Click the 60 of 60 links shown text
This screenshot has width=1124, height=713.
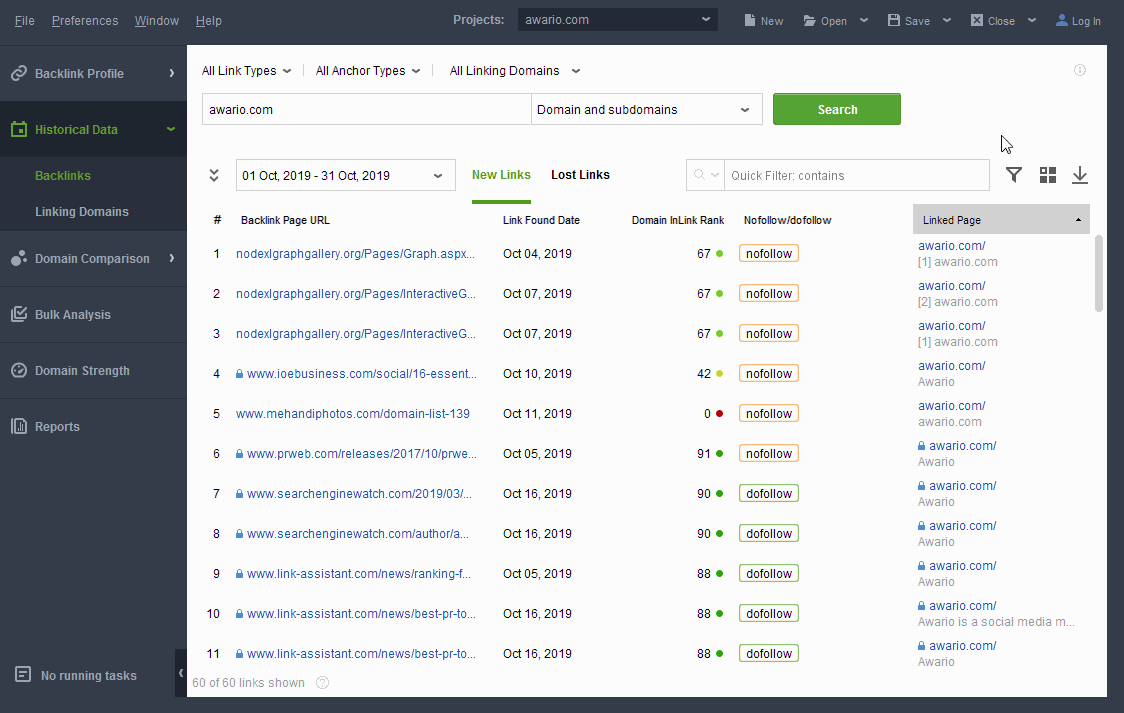click(x=248, y=682)
